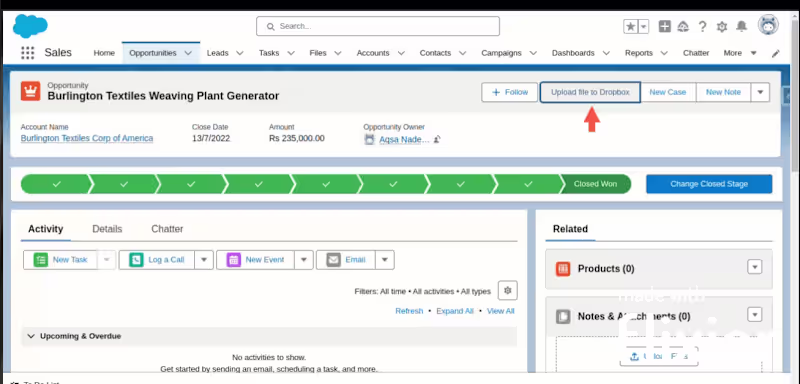Open the global create plus icon
800x384 pixels.
point(664,27)
